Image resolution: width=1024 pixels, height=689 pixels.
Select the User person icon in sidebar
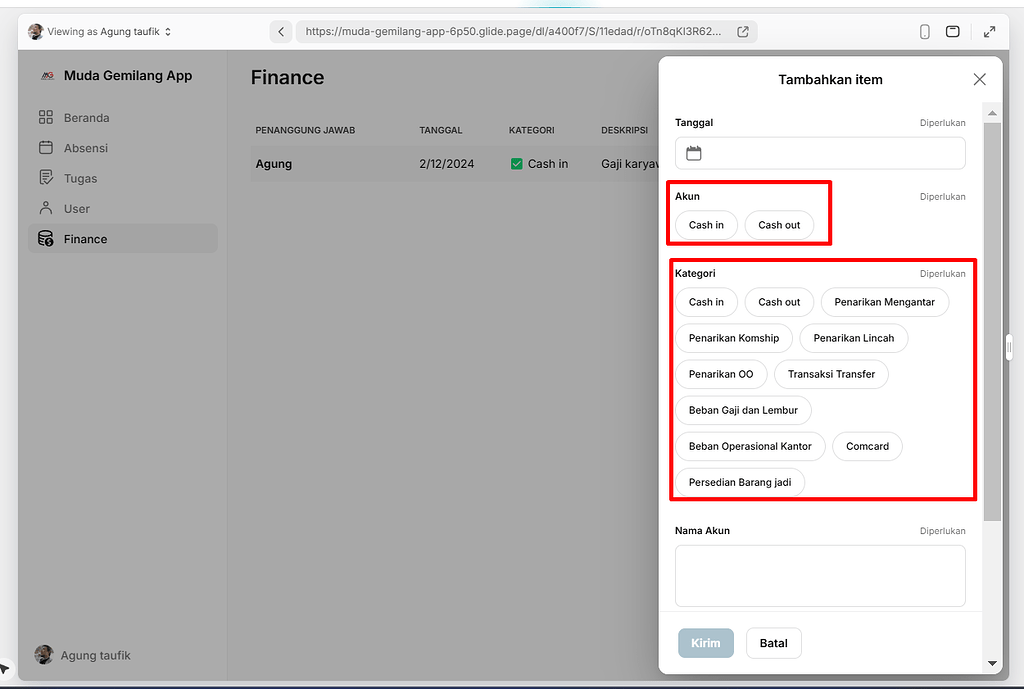point(45,208)
